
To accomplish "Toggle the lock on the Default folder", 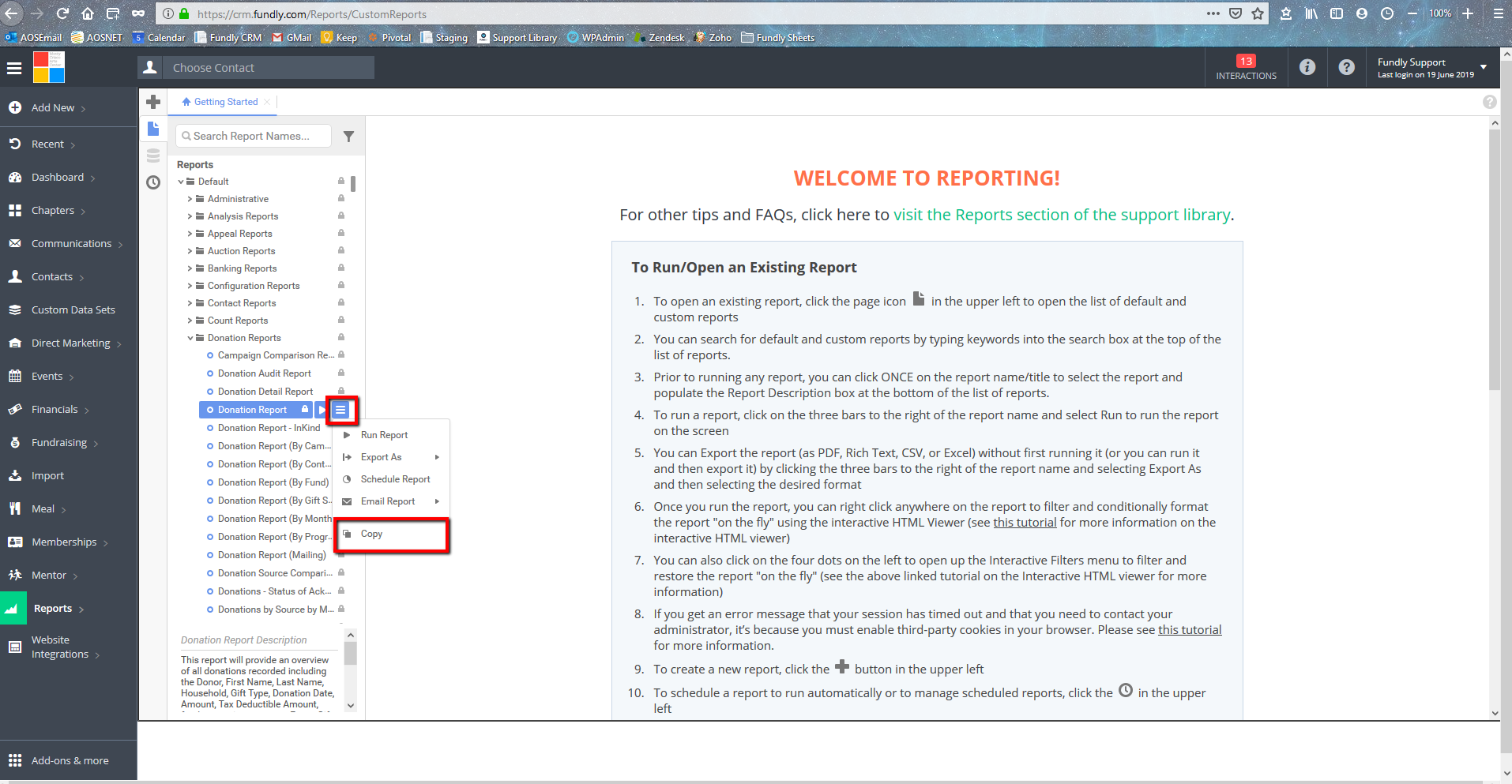I will click(340, 181).
